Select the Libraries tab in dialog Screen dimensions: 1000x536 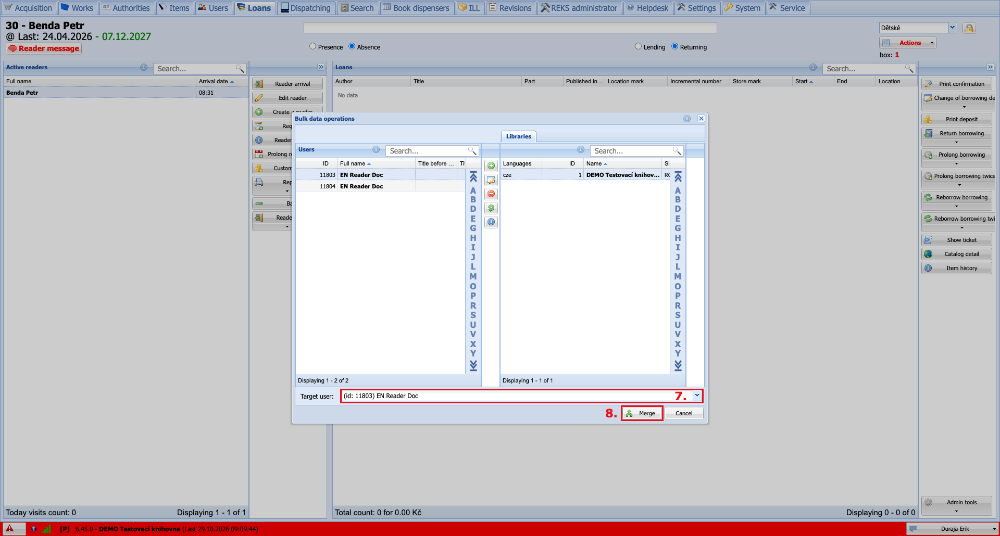point(519,137)
